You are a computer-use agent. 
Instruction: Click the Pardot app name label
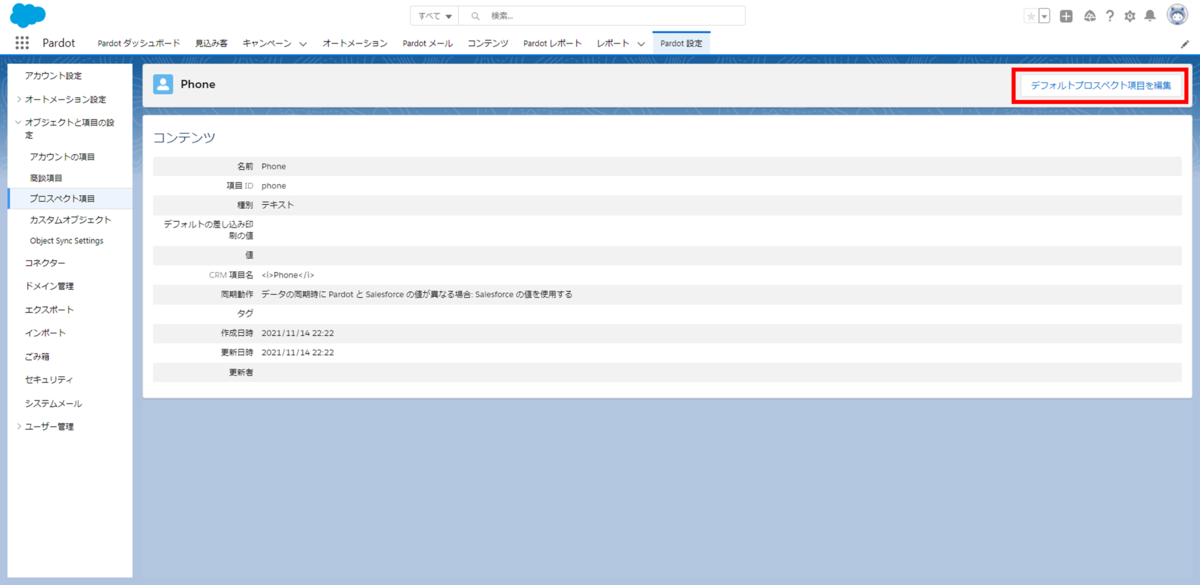tap(58, 44)
